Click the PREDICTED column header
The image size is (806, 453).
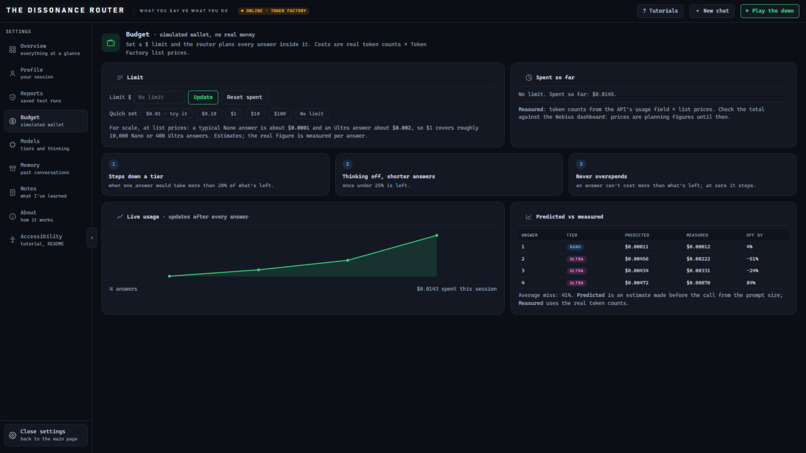tap(637, 235)
